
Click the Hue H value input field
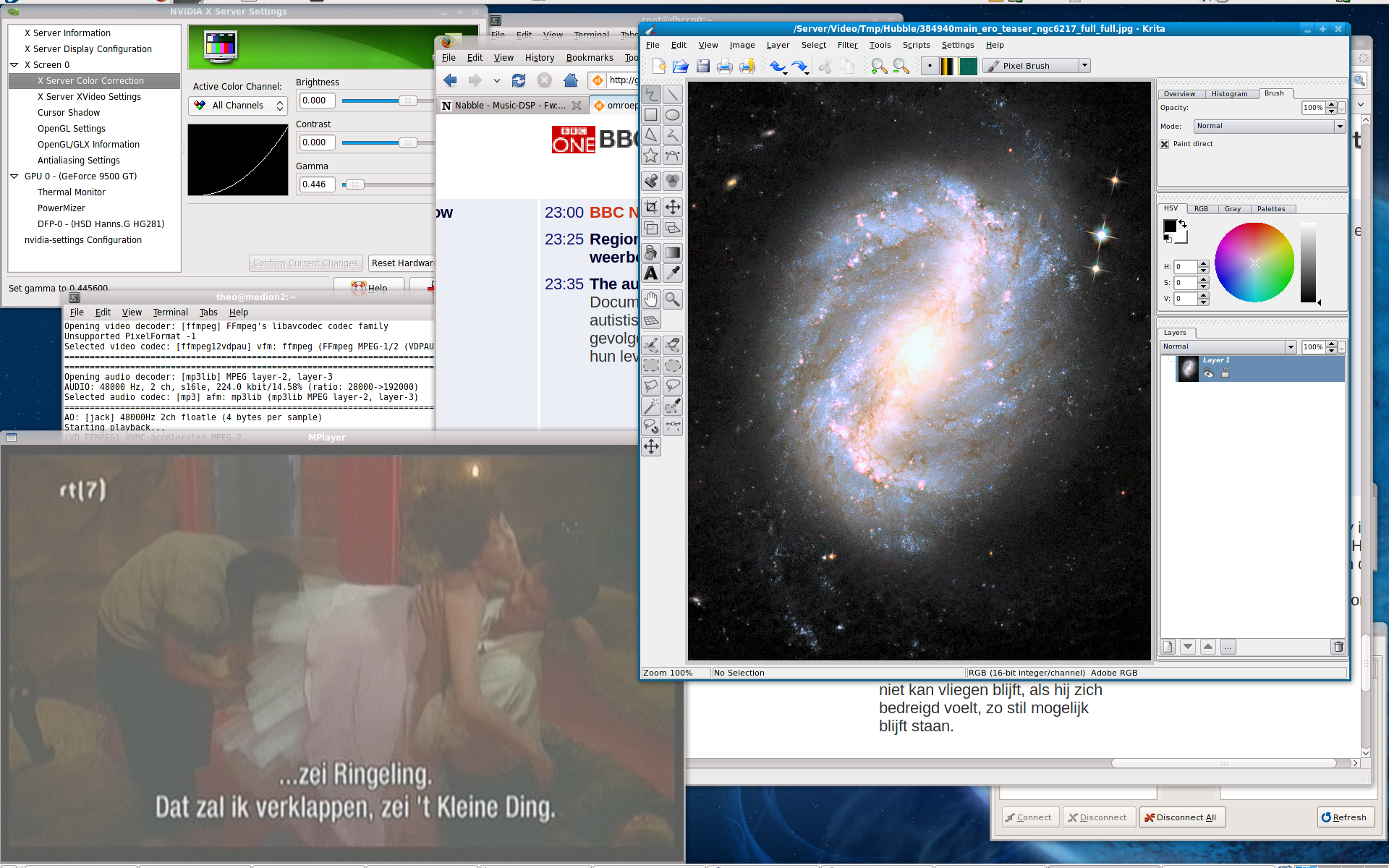click(1185, 267)
